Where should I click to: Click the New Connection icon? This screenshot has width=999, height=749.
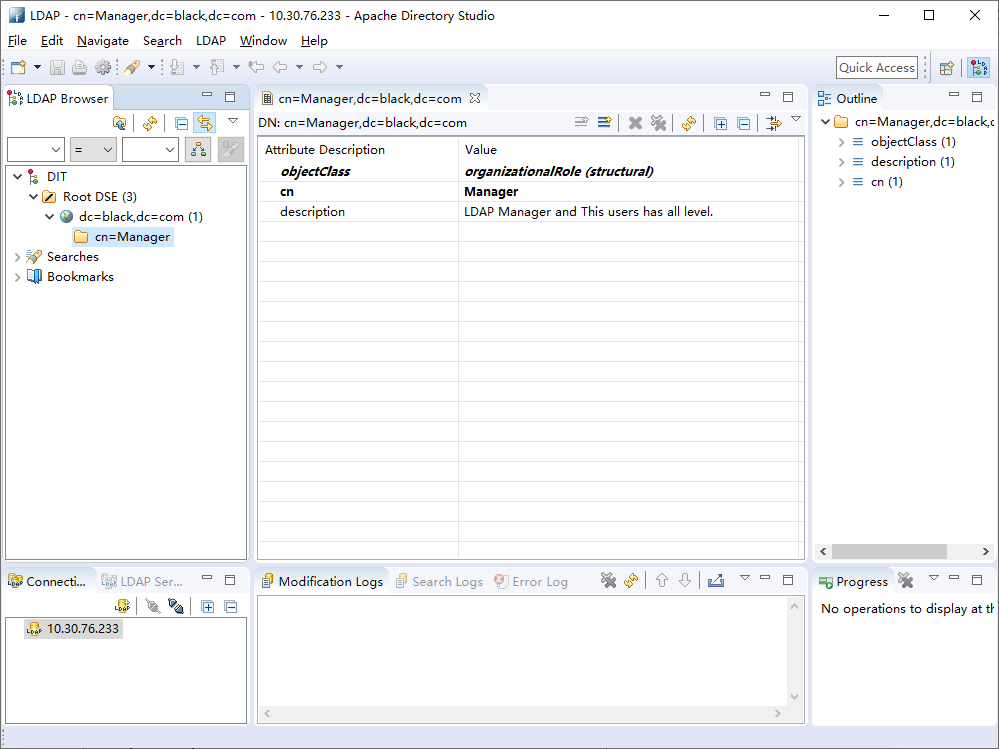tap(122, 606)
